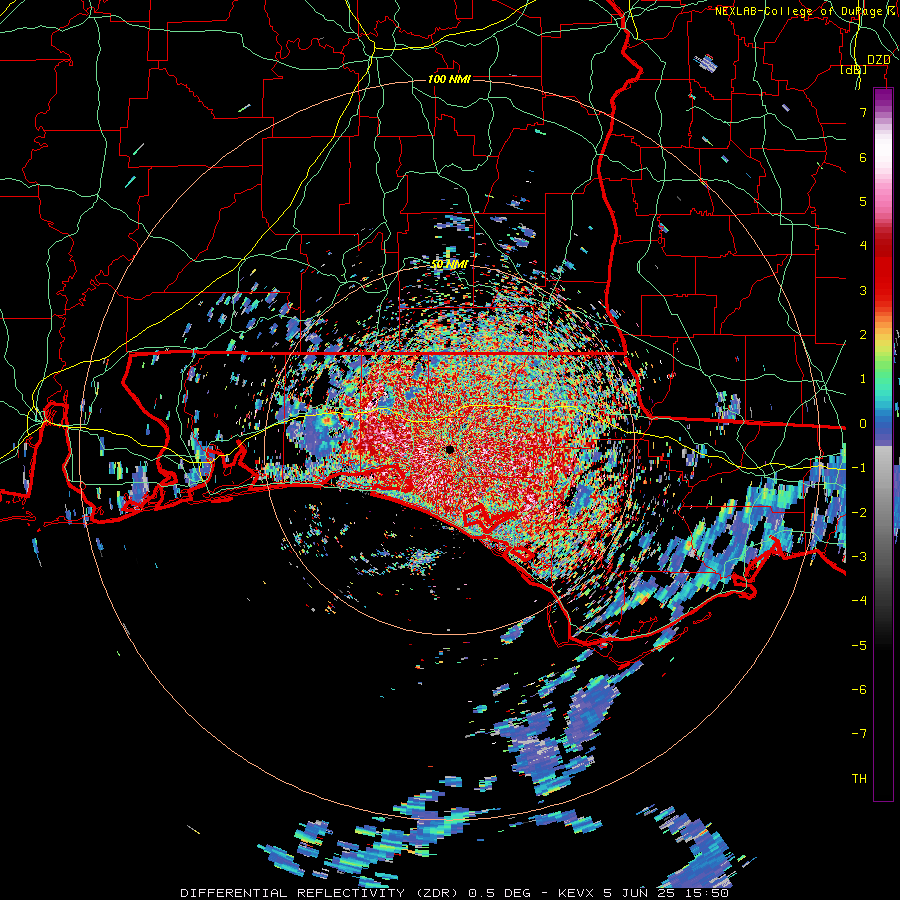Click the vertical ZDR color bar
This screenshot has height=900, width=900.
pos(883,445)
